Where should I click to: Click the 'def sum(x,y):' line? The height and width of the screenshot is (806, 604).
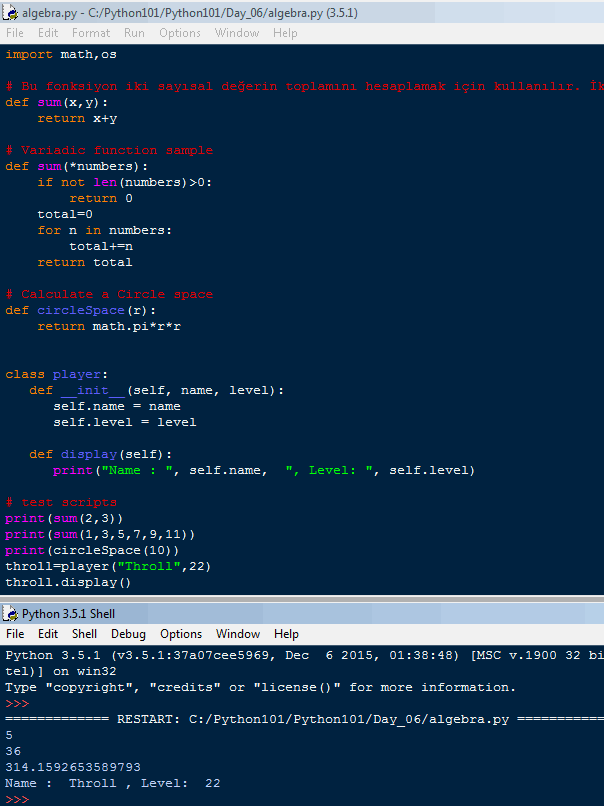click(x=57, y=102)
